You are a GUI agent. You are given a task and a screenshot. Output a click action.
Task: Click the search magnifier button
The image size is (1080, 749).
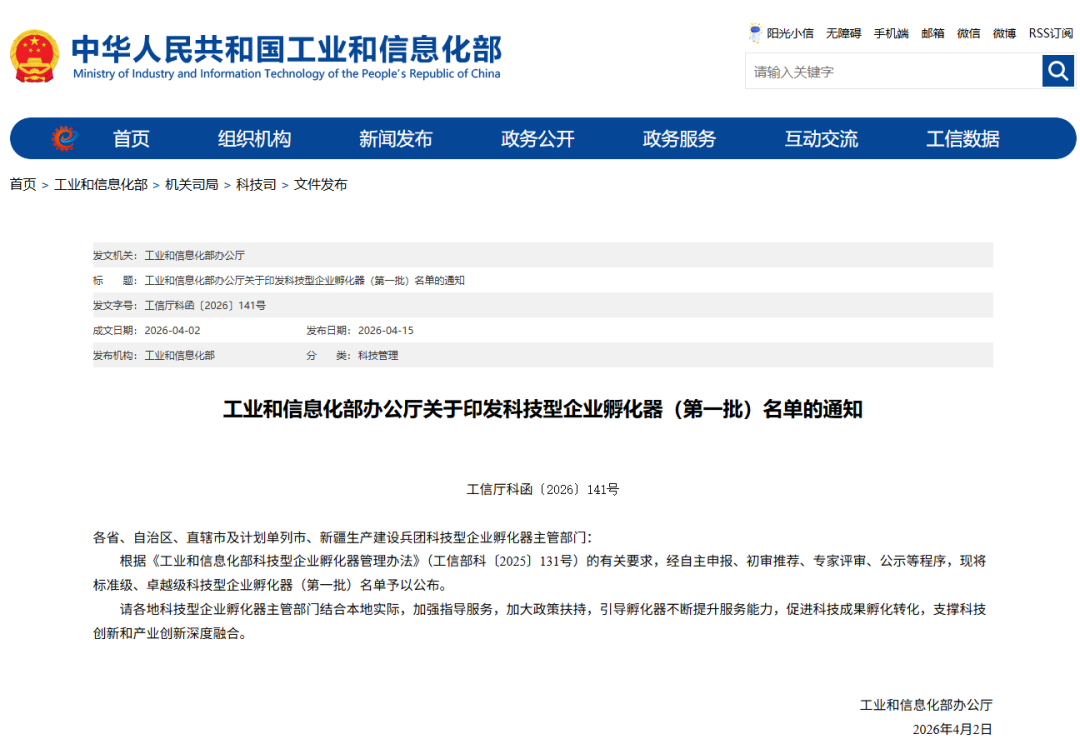click(1057, 71)
